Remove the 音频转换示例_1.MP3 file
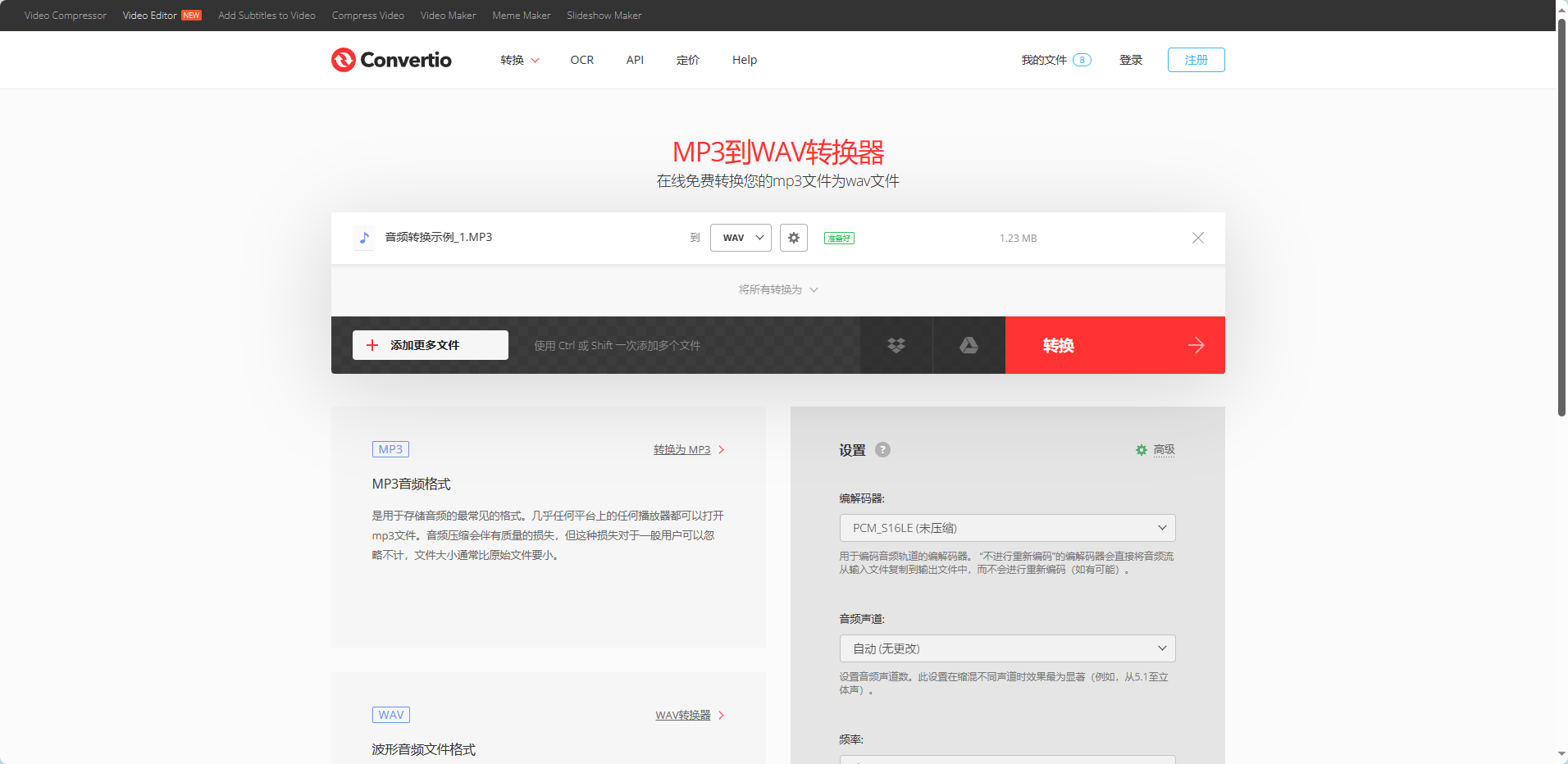This screenshot has height=764, width=1568. coord(1197,238)
